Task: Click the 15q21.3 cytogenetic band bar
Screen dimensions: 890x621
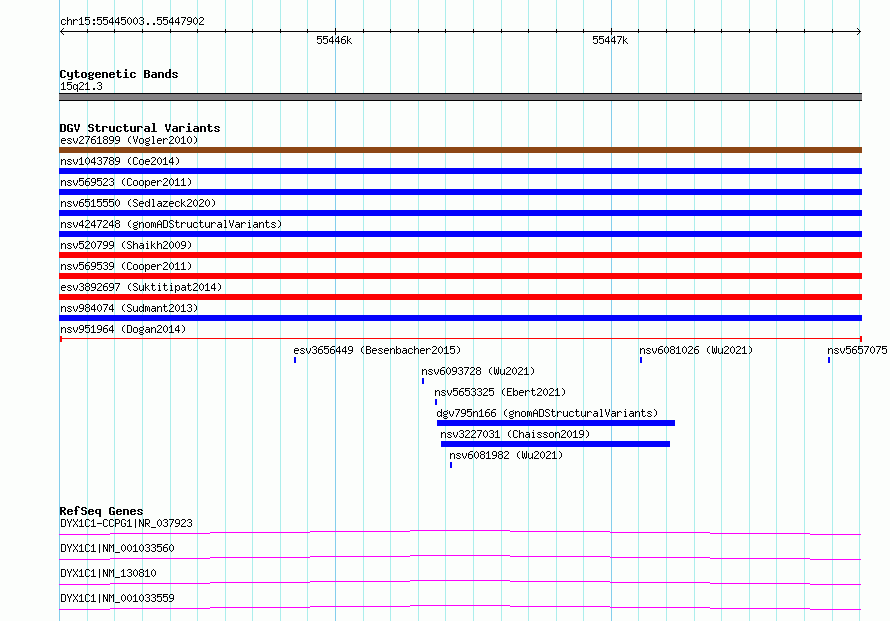Action: (x=460, y=97)
